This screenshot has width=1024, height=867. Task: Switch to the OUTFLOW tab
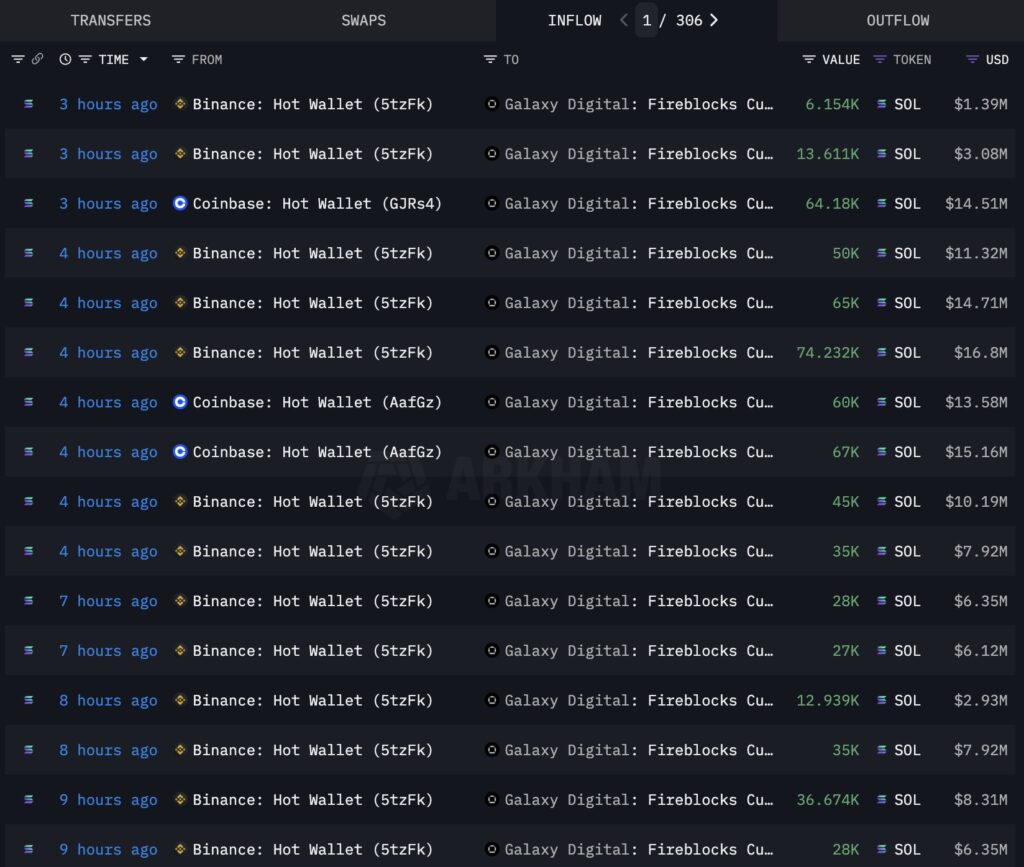[897, 20]
